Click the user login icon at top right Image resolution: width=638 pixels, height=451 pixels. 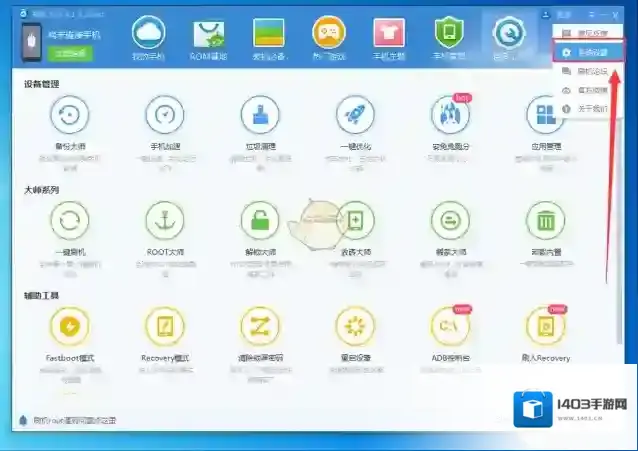point(546,15)
